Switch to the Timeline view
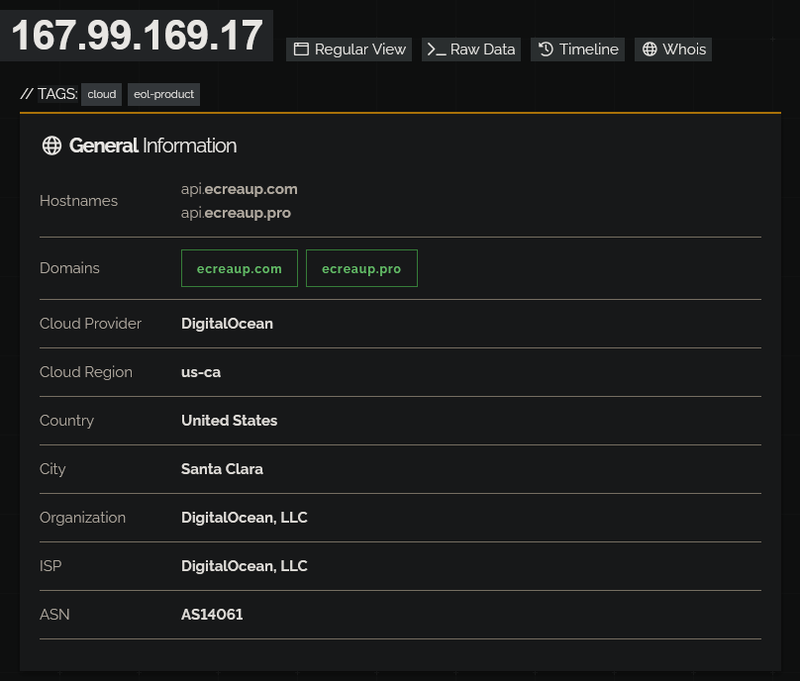 (577, 49)
